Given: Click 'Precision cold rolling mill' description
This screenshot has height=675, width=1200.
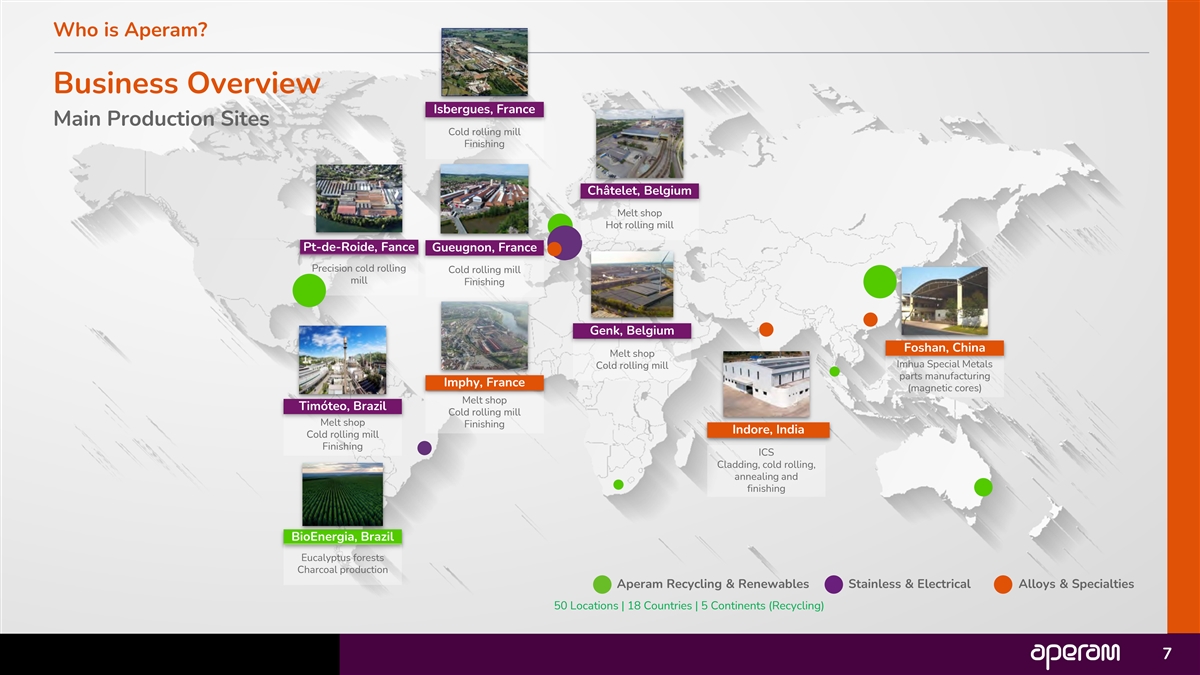Looking at the screenshot, I should 359,274.
